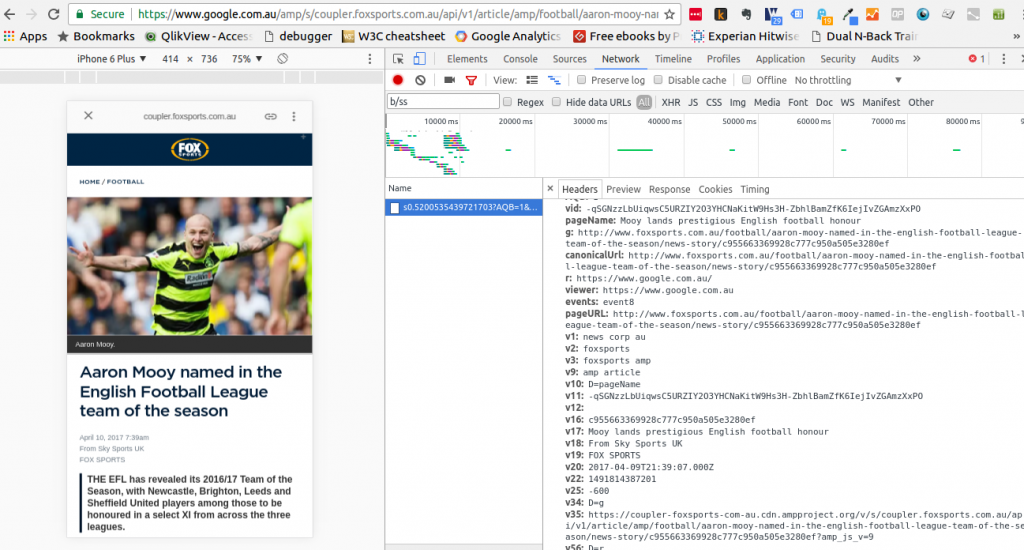1024x550 pixels.
Task: Open 75% zoom dropdown
Action: click(247, 59)
